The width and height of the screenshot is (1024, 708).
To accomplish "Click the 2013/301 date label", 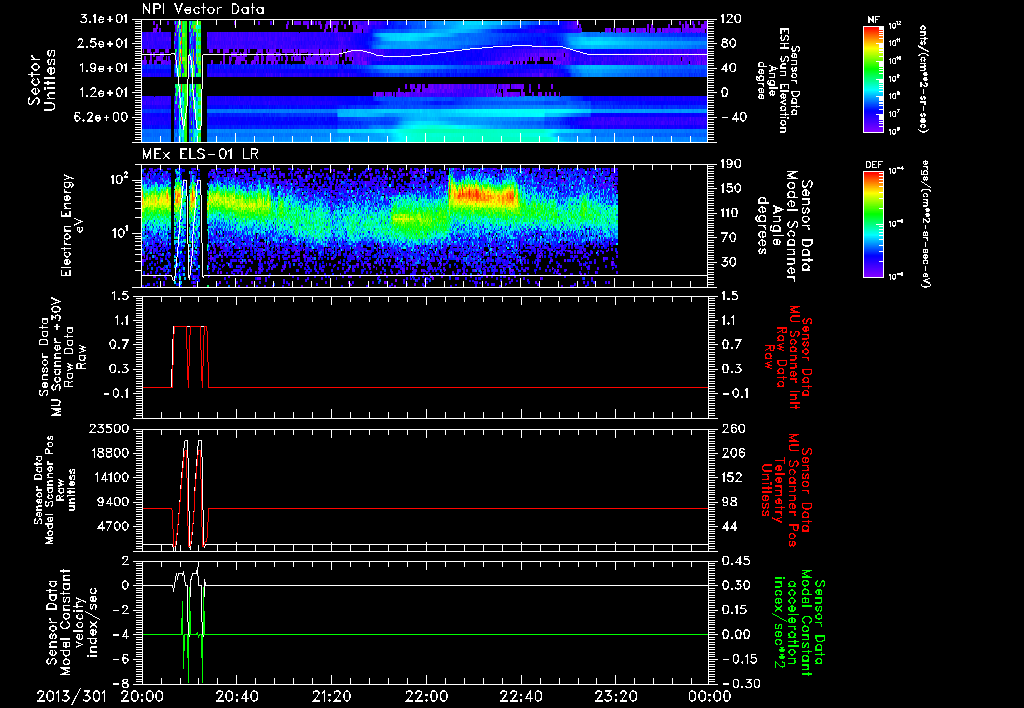I will [71, 697].
